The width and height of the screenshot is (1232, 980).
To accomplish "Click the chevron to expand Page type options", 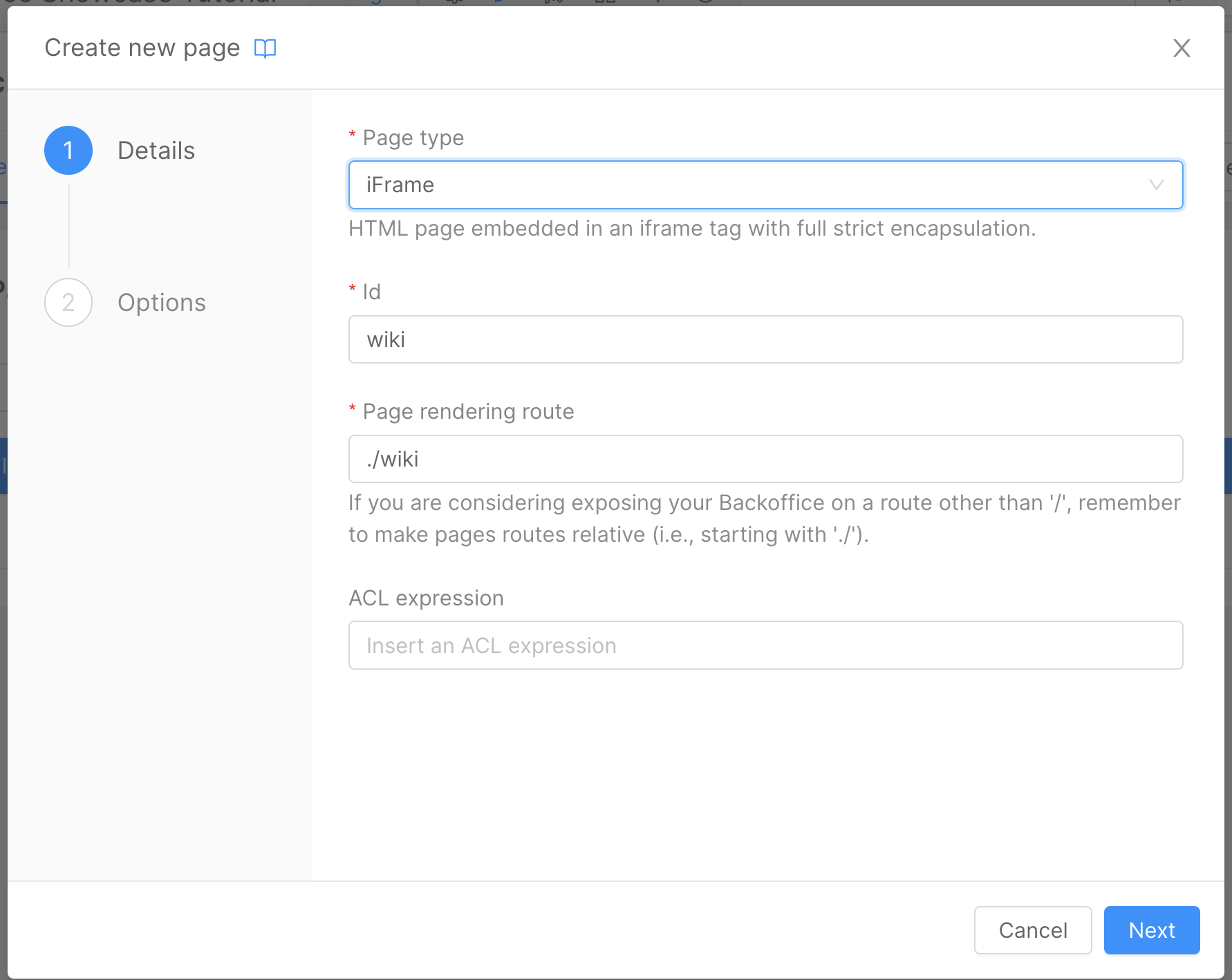I will [1157, 185].
